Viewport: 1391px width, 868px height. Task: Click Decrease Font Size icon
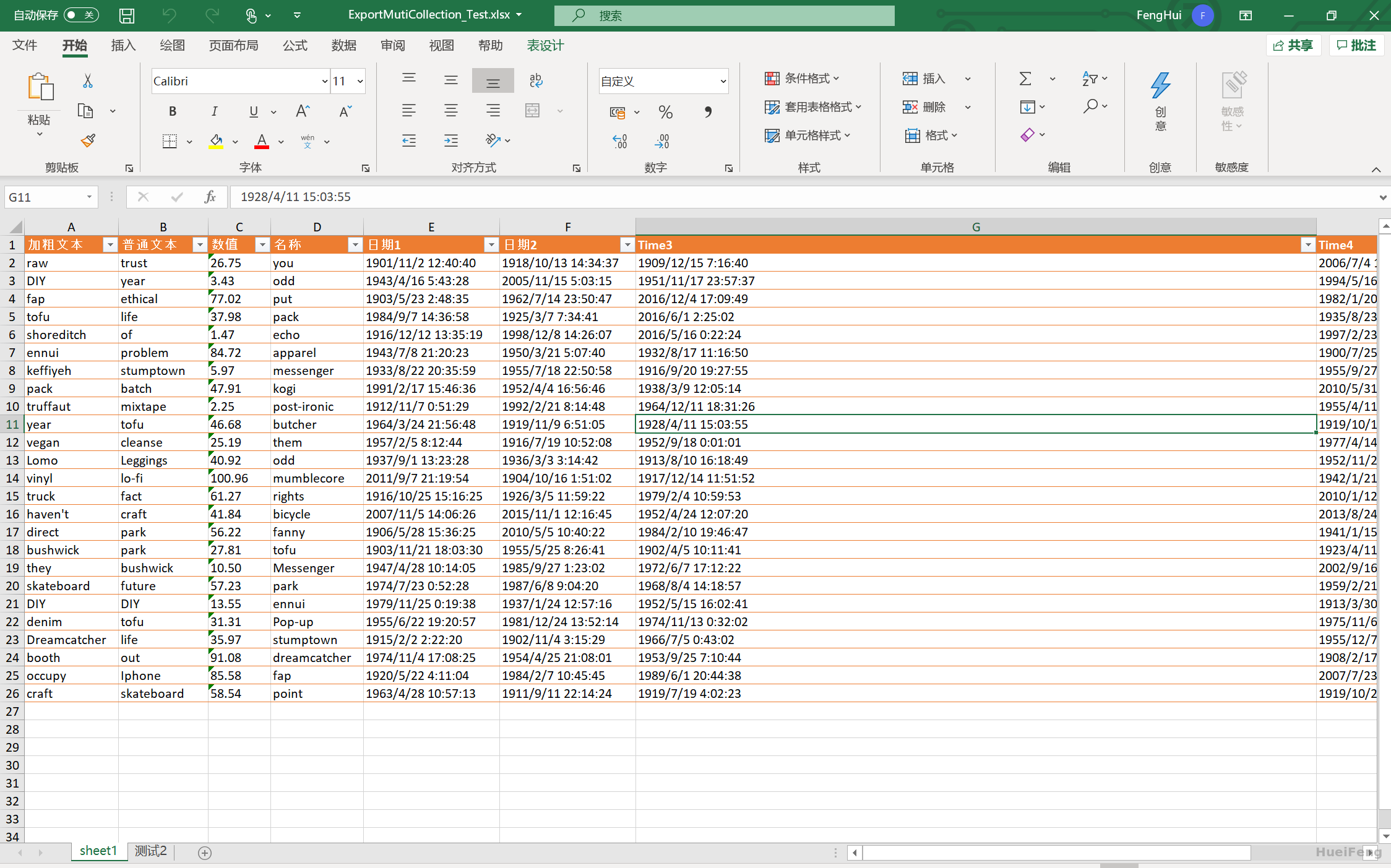click(345, 111)
